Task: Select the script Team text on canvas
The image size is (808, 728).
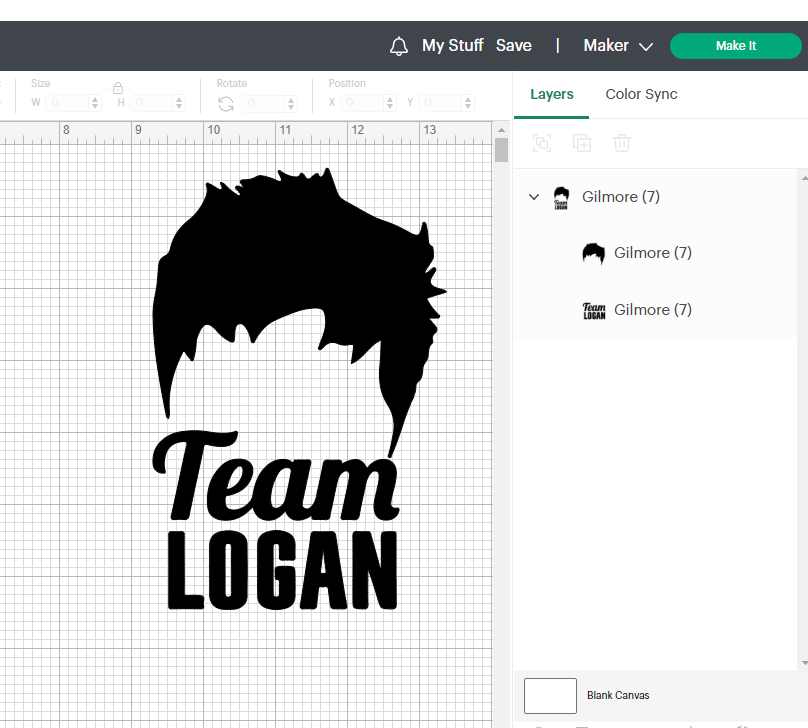Action: click(276, 477)
